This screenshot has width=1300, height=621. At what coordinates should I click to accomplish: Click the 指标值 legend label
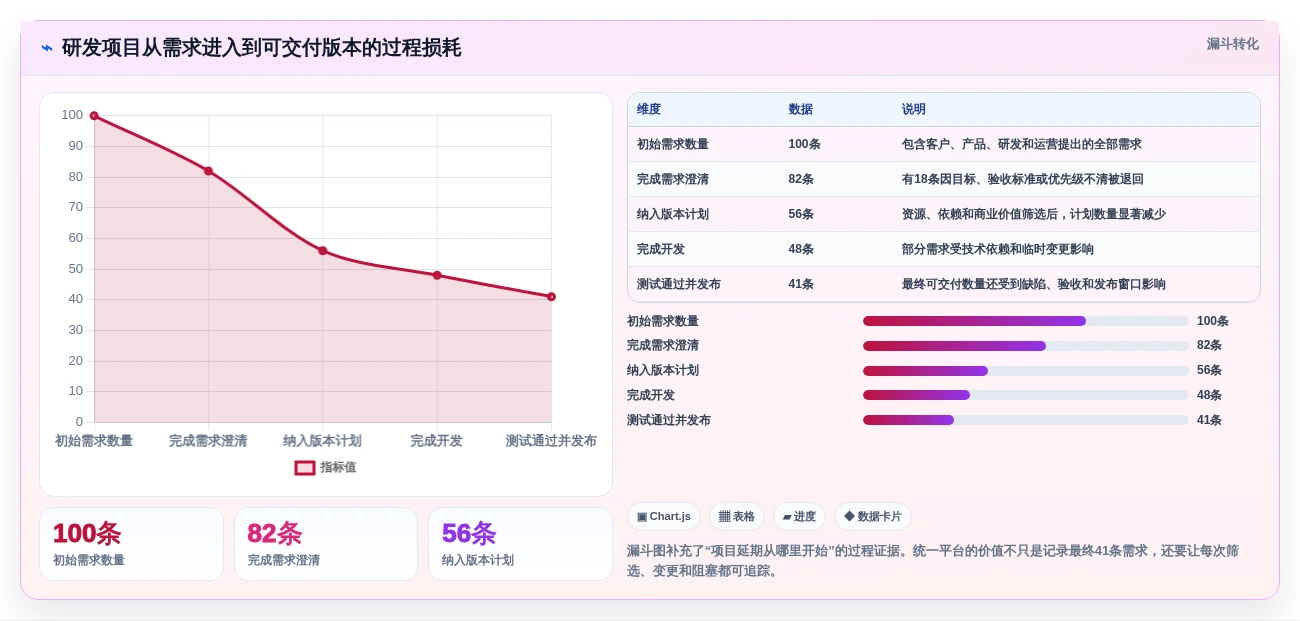pos(338,467)
